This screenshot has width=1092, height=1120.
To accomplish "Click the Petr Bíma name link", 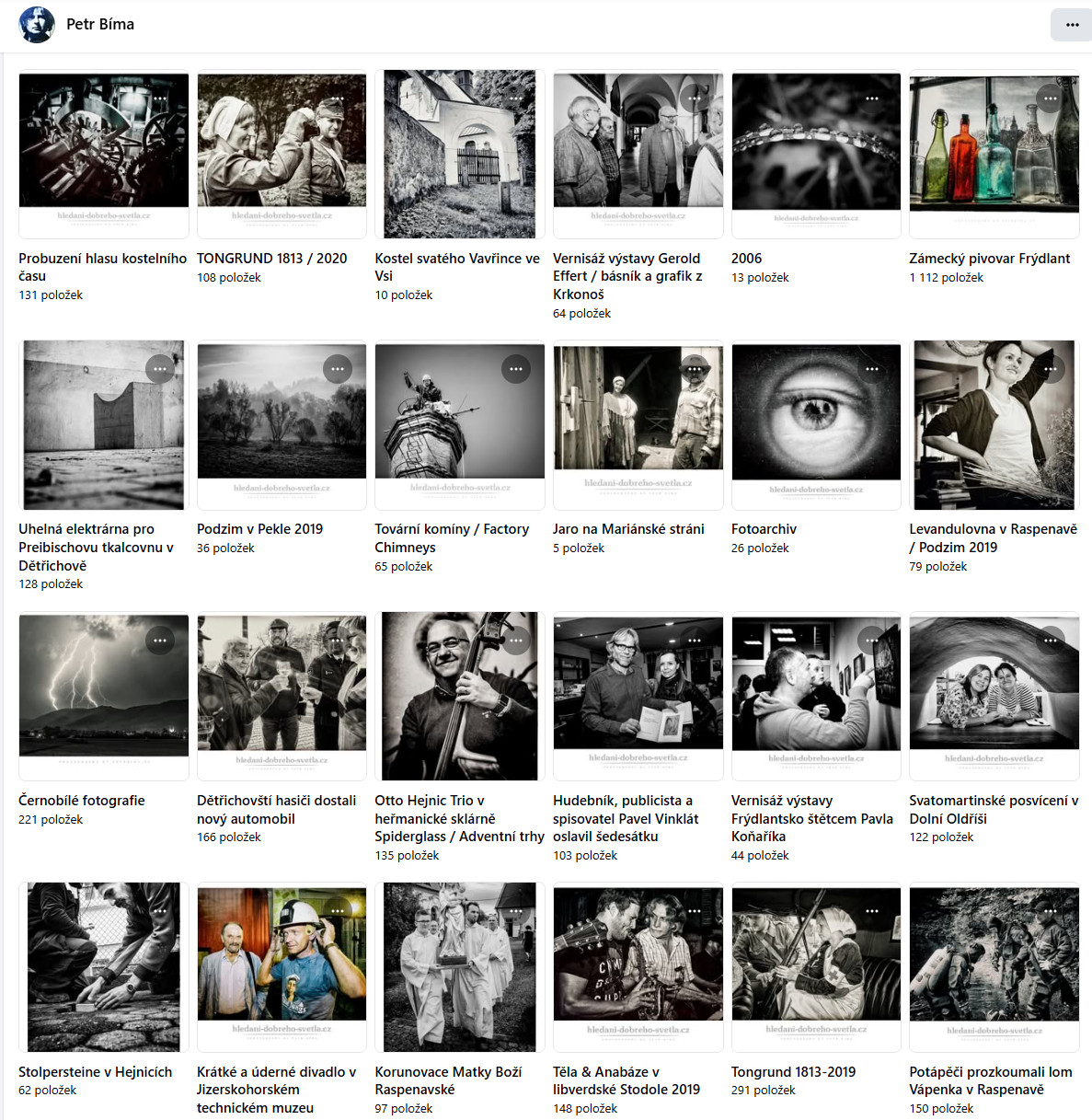I will pyautogui.click(x=100, y=24).
